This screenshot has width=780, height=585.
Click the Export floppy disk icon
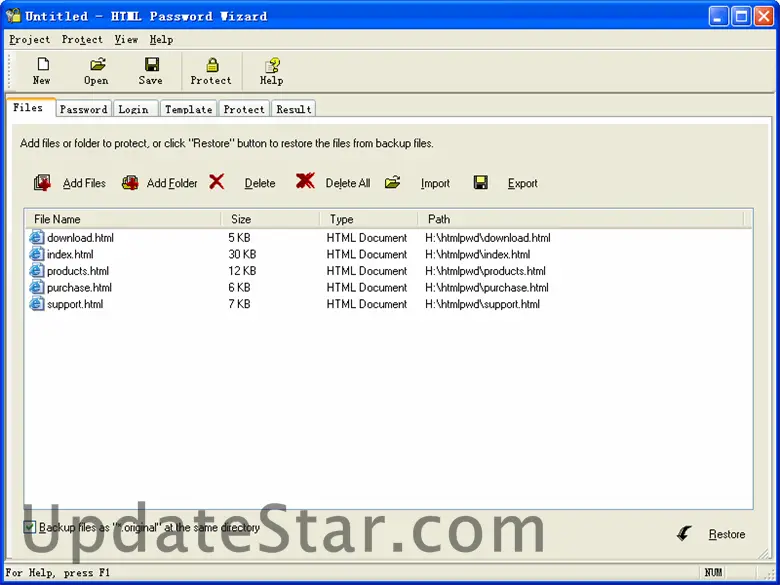point(481,182)
